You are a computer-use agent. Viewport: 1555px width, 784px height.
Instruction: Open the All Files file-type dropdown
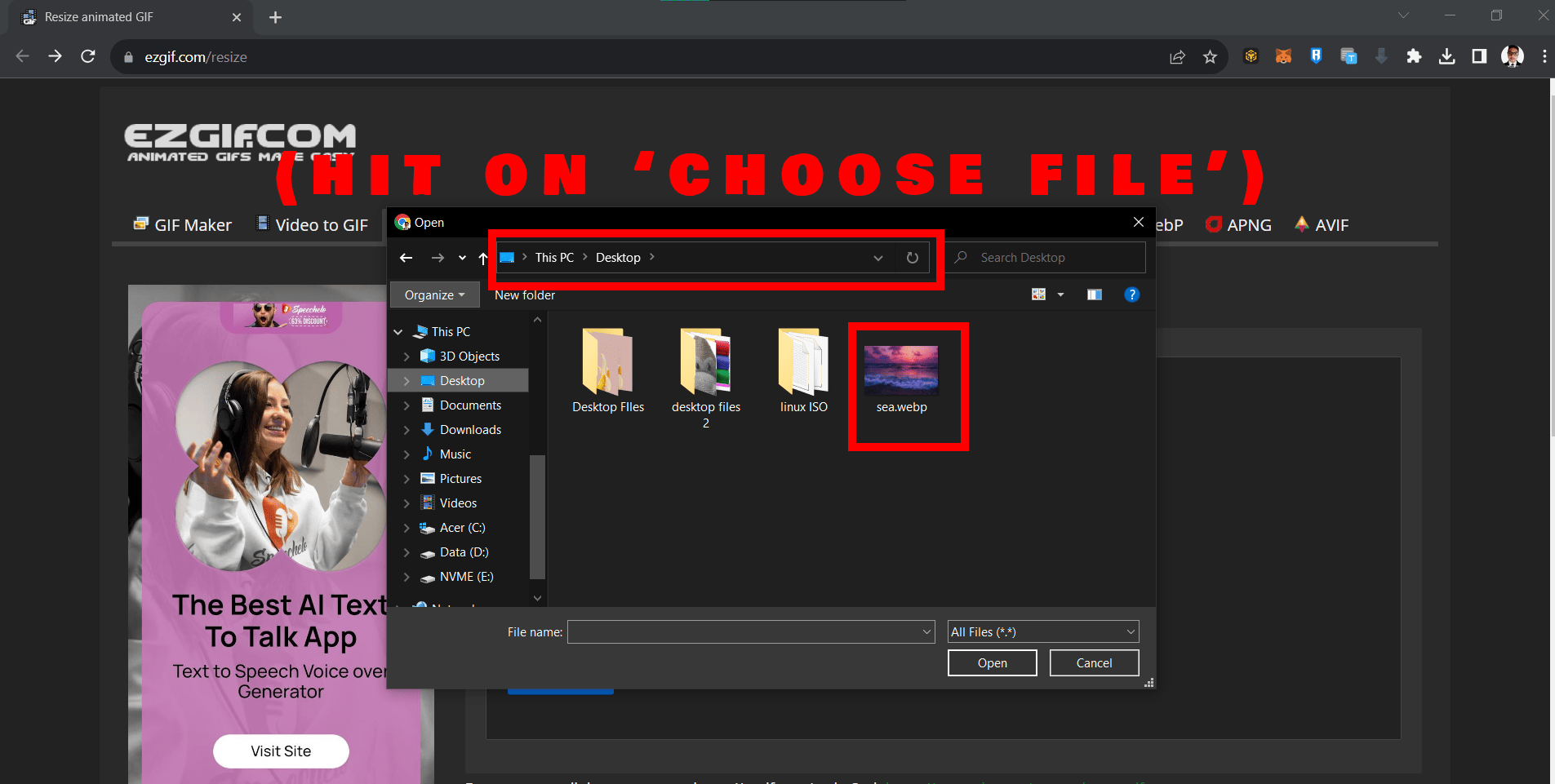coord(1042,631)
